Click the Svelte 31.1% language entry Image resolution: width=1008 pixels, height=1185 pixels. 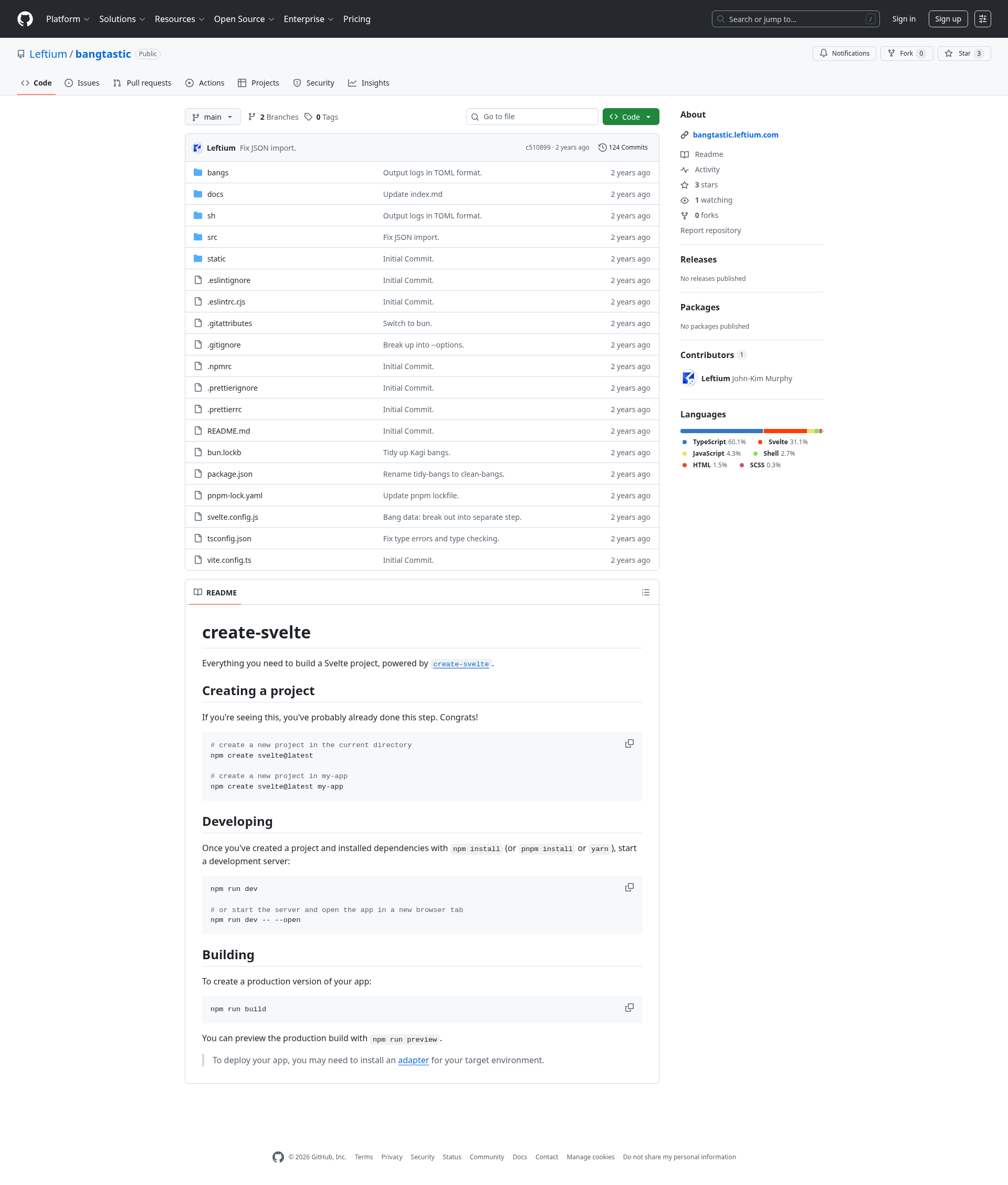tap(782, 442)
